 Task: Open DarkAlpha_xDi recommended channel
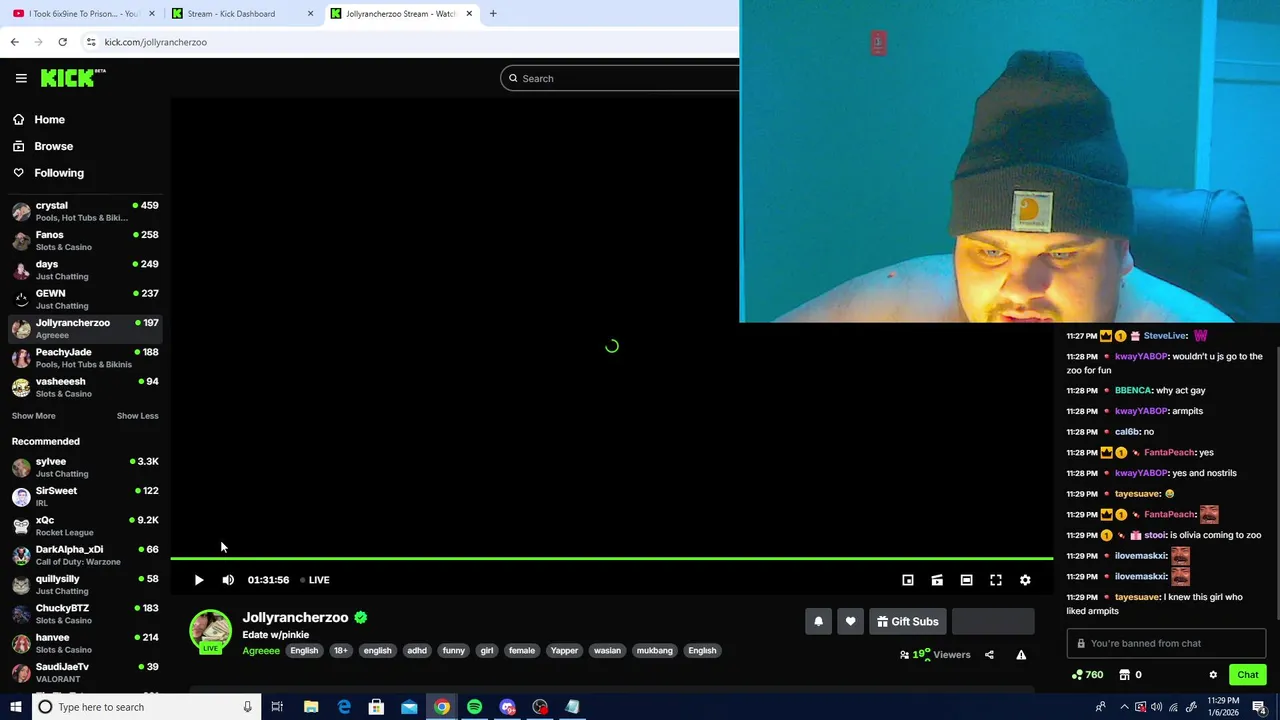85,555
